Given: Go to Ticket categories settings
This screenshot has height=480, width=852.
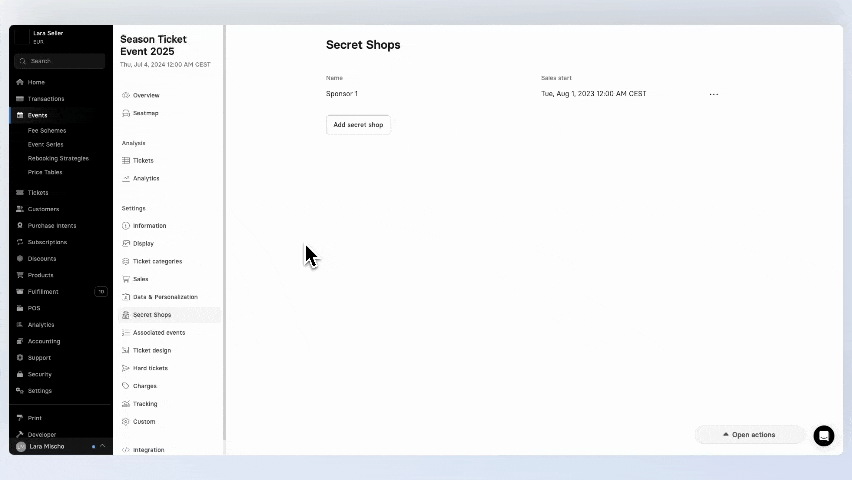Looking at the screenshot, I should 157,261.
